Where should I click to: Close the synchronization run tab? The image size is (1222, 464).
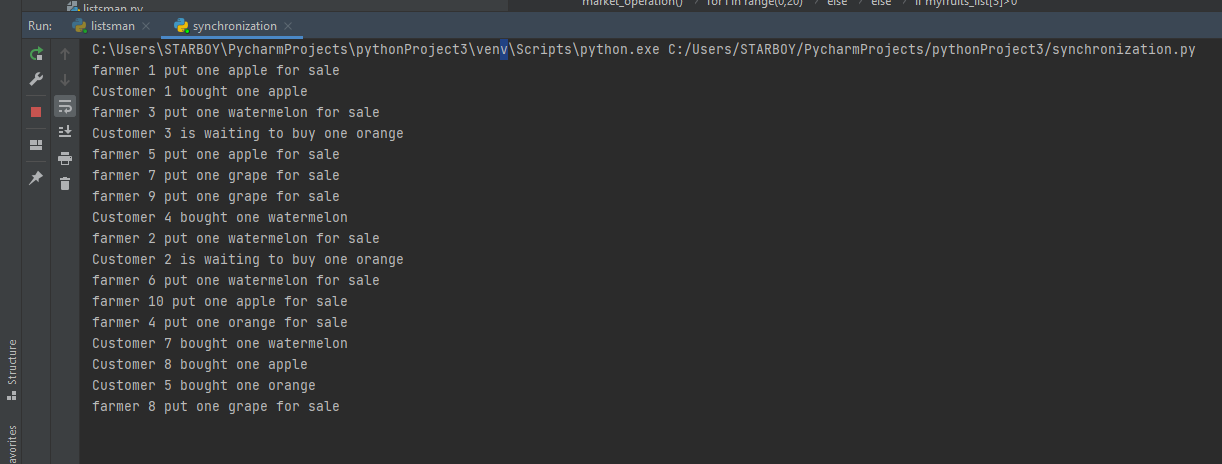point(289,26)
